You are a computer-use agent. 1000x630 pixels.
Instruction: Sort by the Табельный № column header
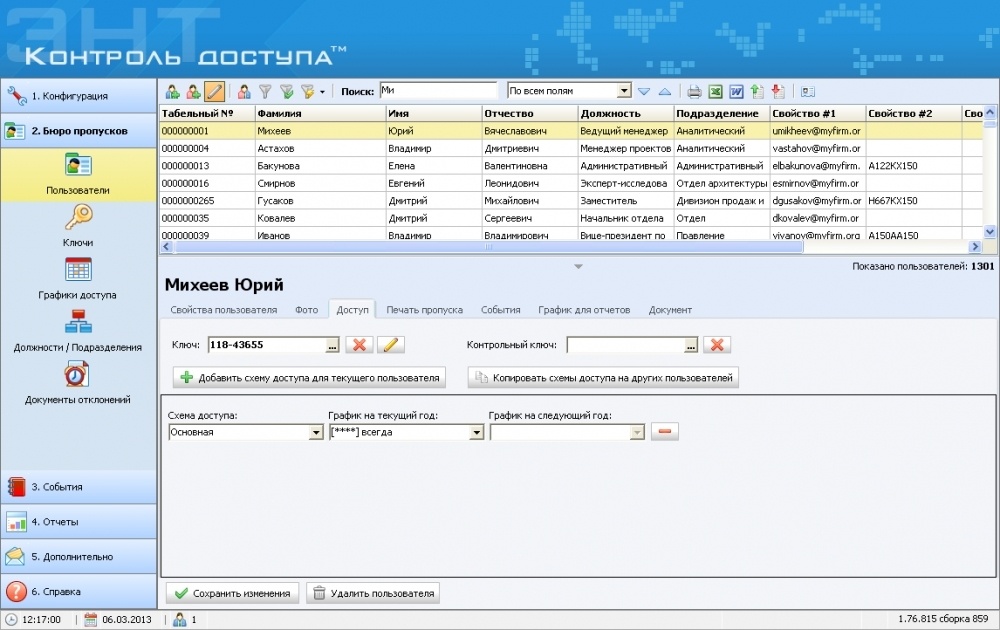coord(207,114)
